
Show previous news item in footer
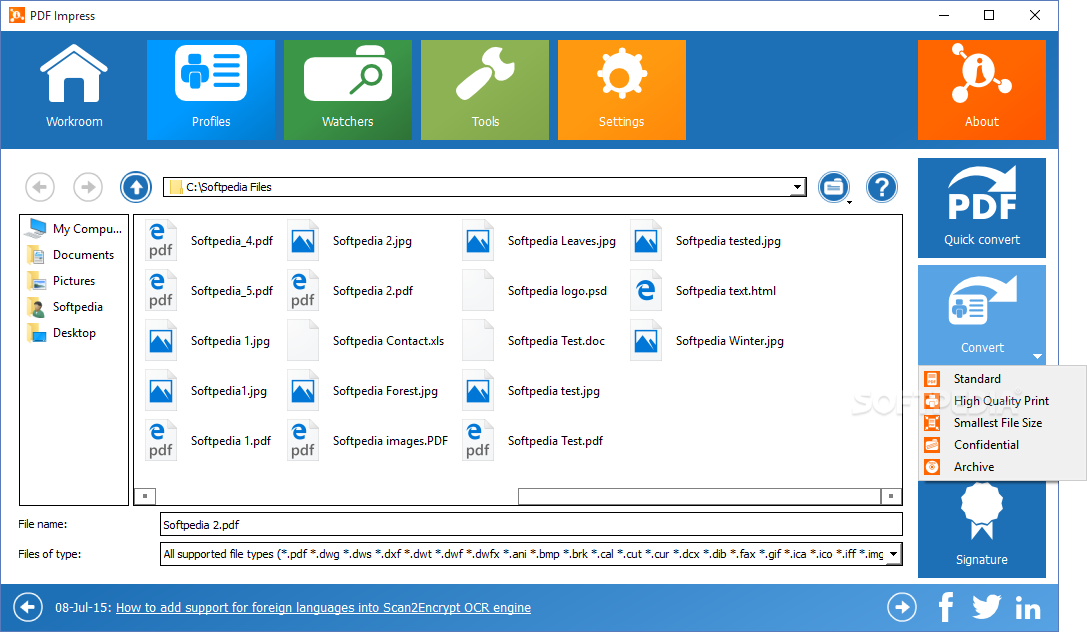(28, 608)
